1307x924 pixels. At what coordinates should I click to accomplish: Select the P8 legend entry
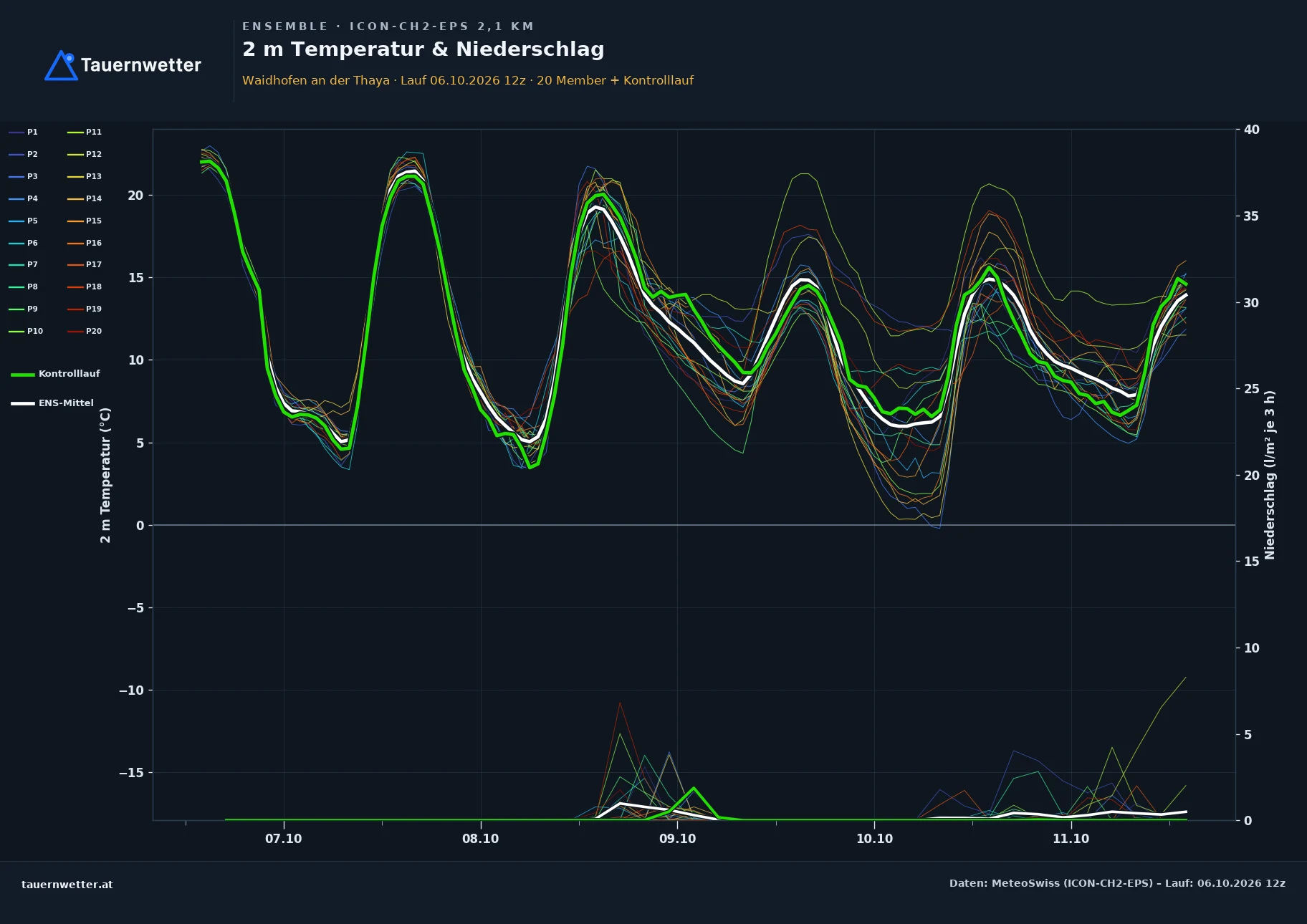[x=24, y=287]
